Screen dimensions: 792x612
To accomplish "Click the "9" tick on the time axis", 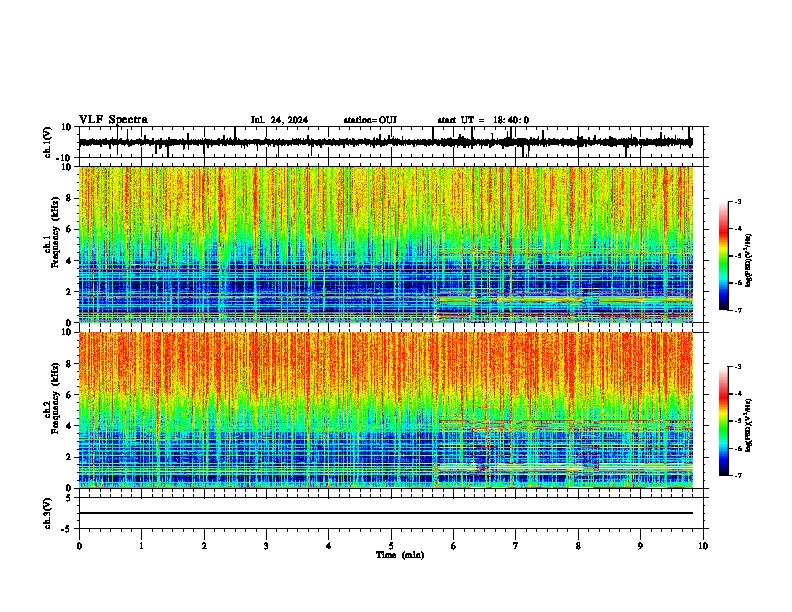I will [x=640, y=546].
